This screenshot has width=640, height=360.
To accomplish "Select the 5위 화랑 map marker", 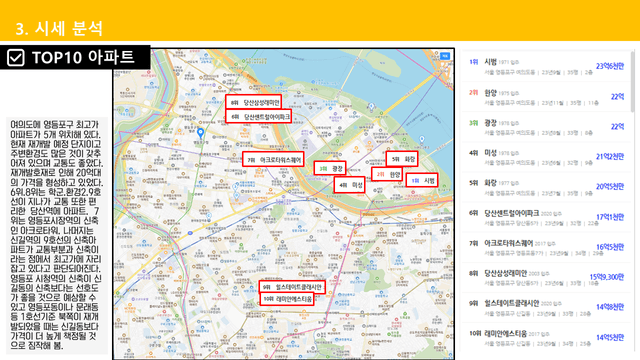I will (402, 159).
